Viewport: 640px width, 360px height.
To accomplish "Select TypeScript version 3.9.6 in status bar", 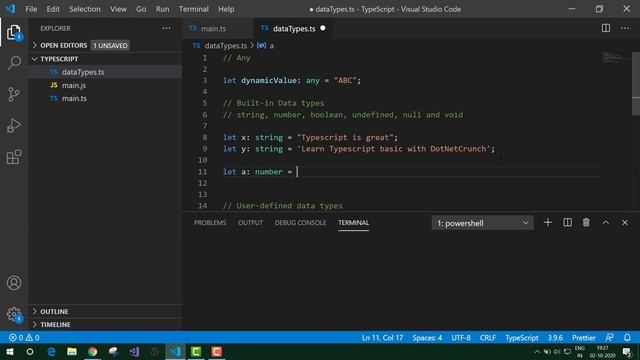I will click(555, 338).
